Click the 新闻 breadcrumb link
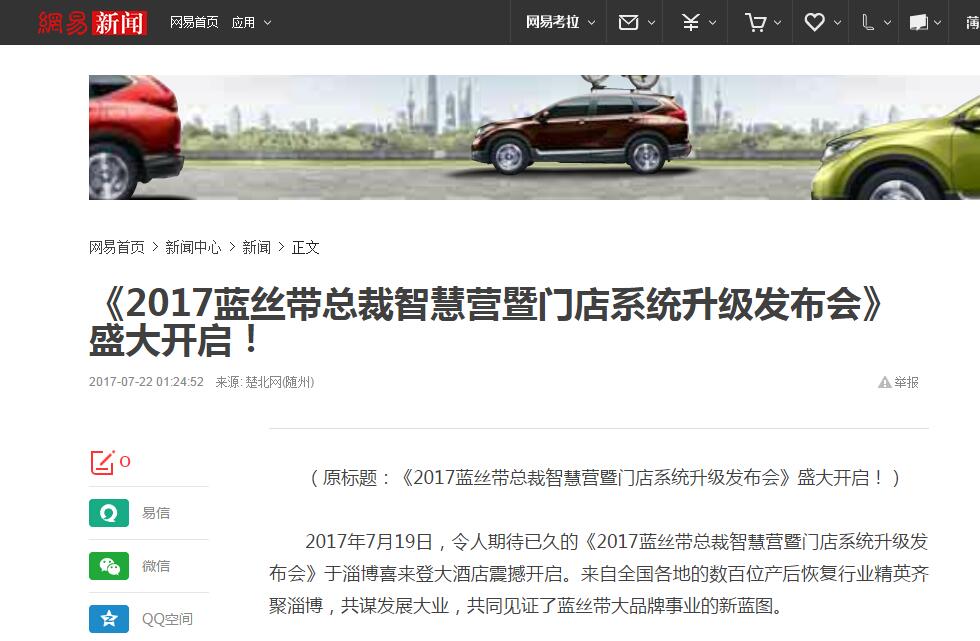This screenshot has height=641, width=980. coord(256,247)
